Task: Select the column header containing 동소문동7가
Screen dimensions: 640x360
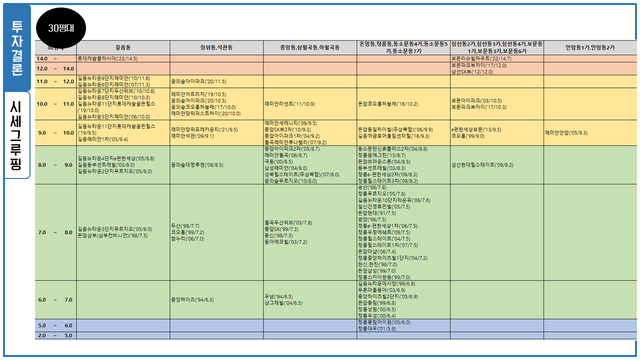Action: 403,47
